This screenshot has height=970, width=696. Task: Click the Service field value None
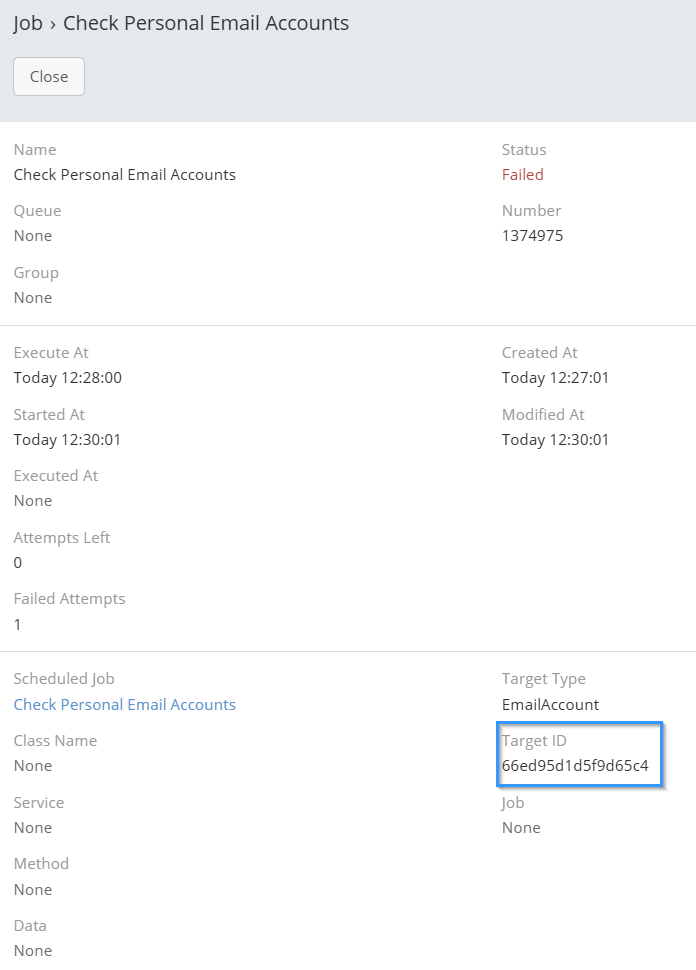point(32,828)
